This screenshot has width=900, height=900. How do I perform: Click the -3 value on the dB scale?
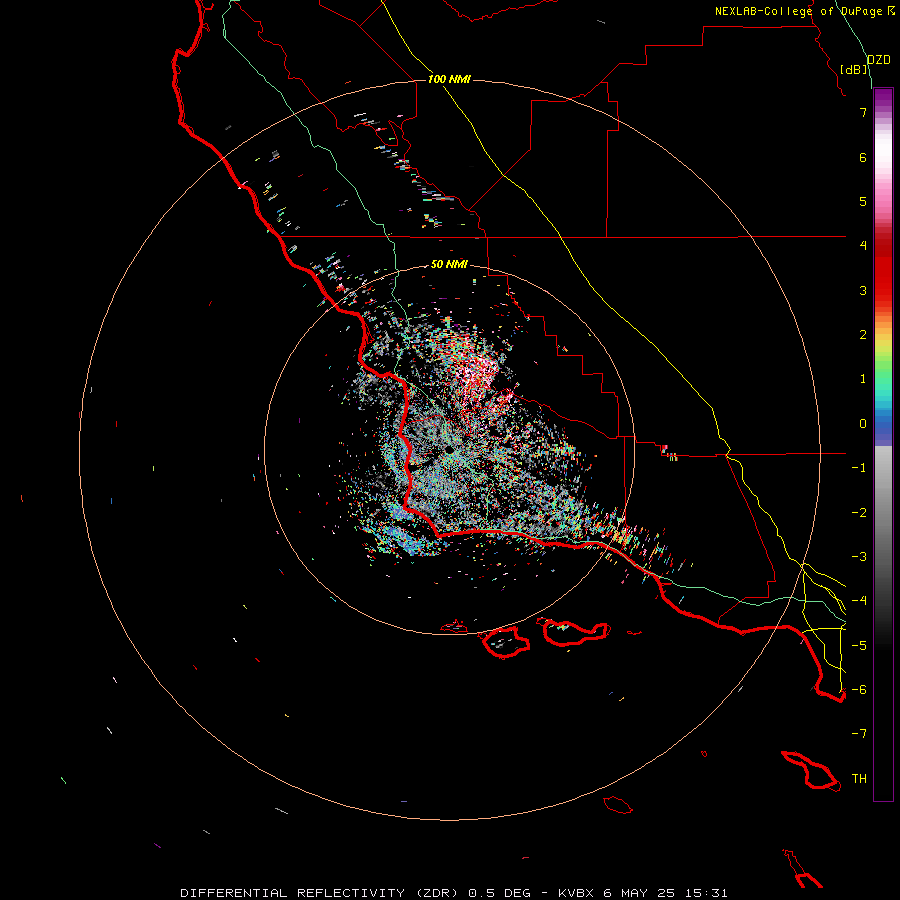[859, 557]
